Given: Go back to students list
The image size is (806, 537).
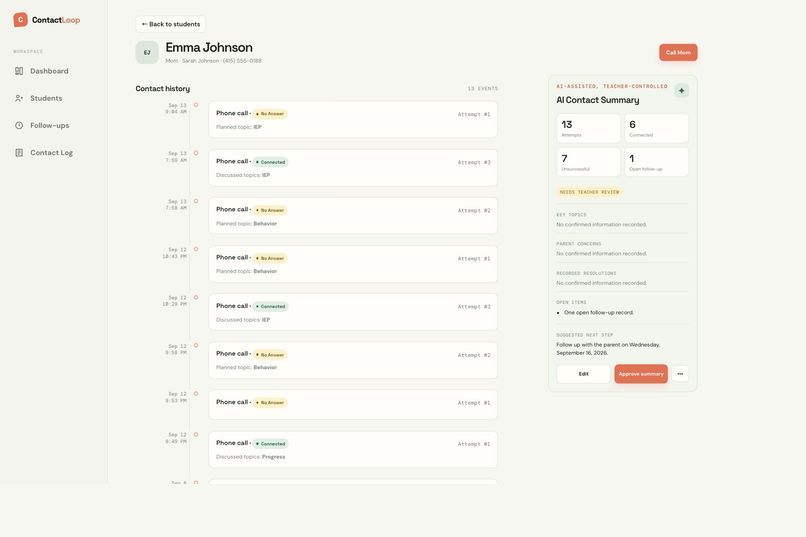Looking at the screenshot, I should (x=171, y=24).
